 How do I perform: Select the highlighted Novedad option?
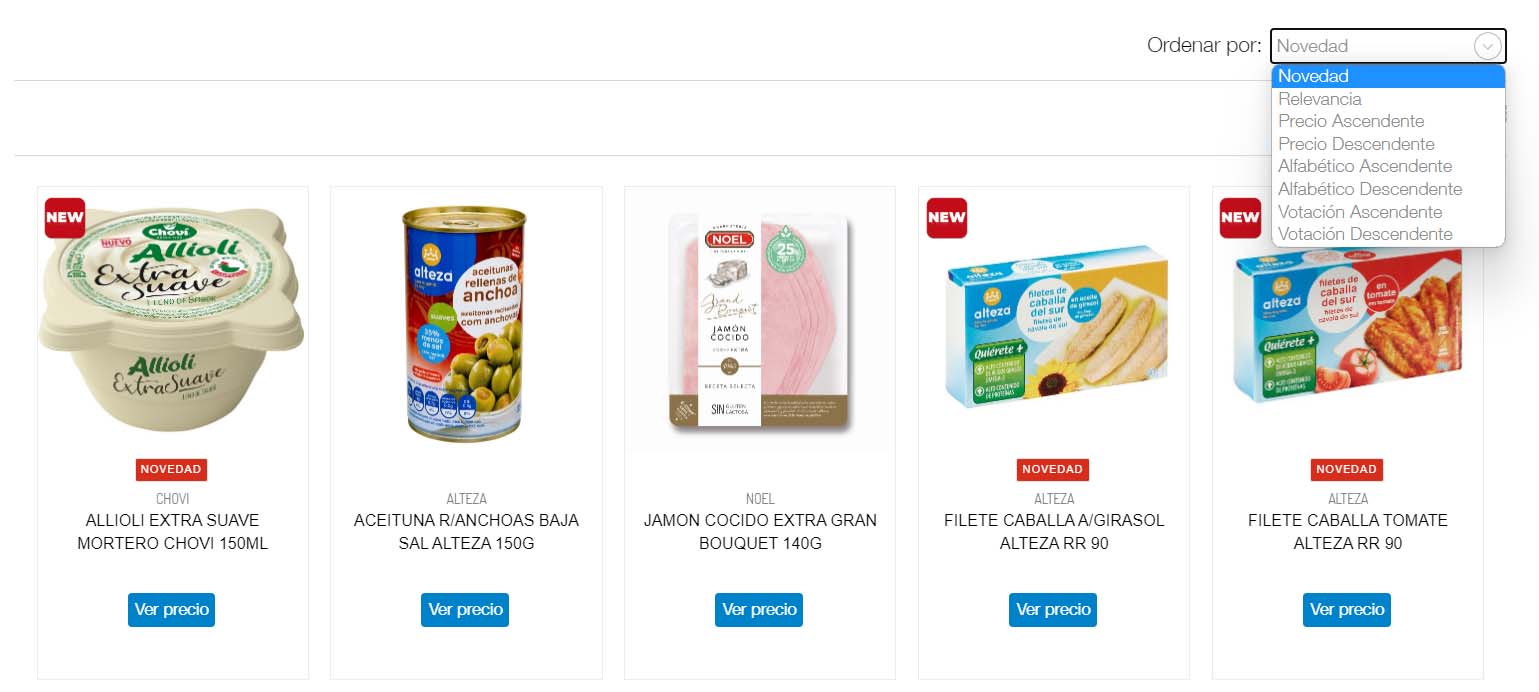tap(1388, 76)
